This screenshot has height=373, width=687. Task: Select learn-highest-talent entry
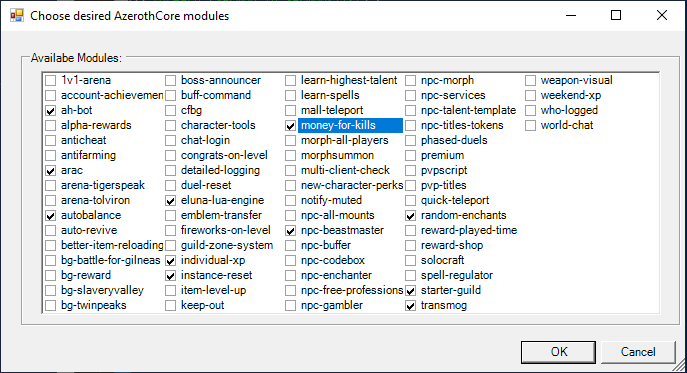point(349,80)
